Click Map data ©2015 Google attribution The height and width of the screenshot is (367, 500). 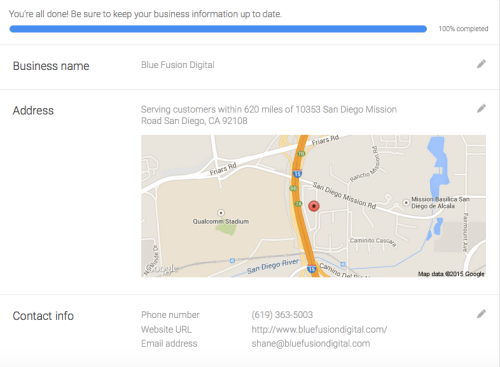(451, 274)
